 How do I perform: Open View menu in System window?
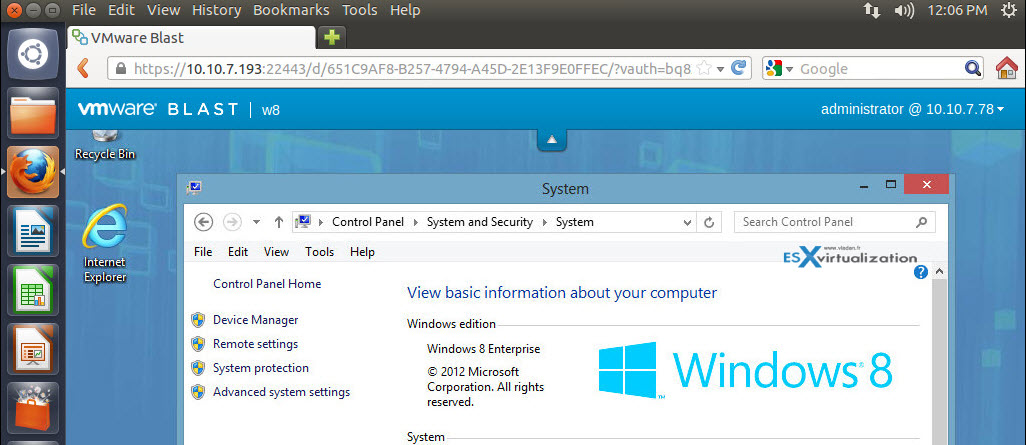pos(276,252)
